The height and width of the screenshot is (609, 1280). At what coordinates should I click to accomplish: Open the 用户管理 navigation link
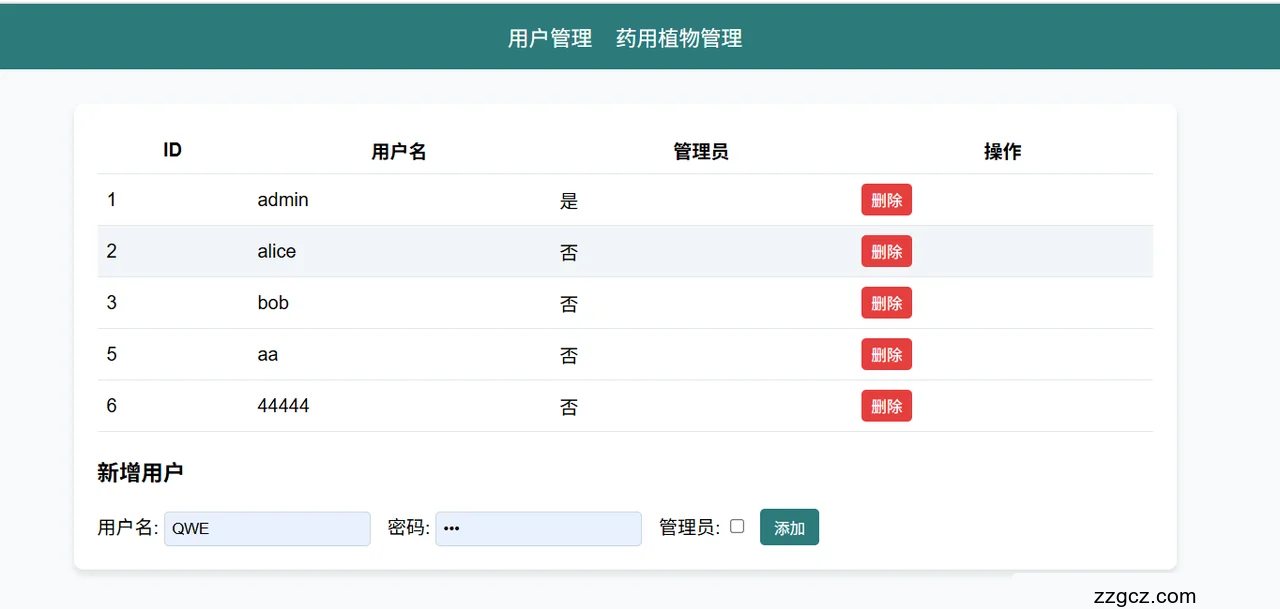pyautogui.click(x=549, y=38)
